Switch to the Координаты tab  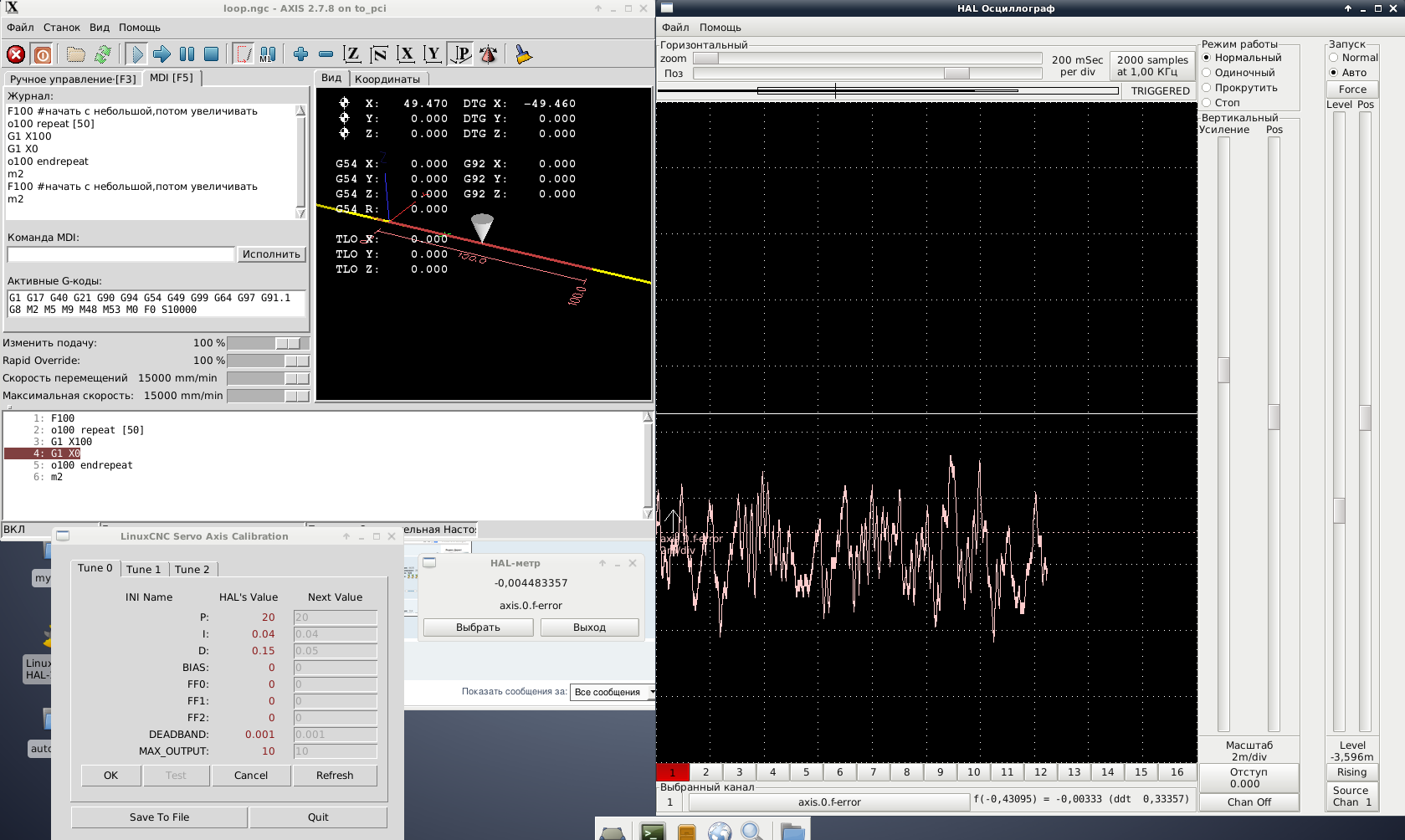(387, 79)
